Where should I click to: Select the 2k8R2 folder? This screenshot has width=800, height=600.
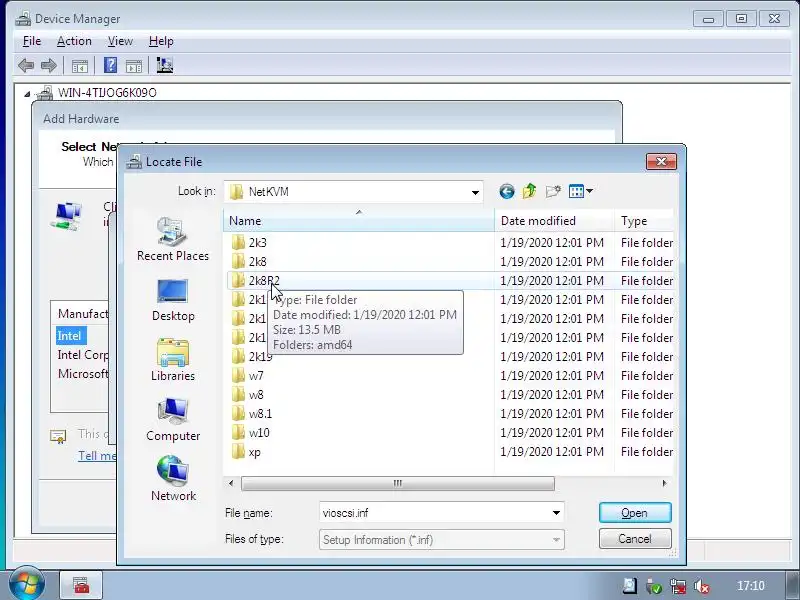pyautogui.click(x=264, y=281)
